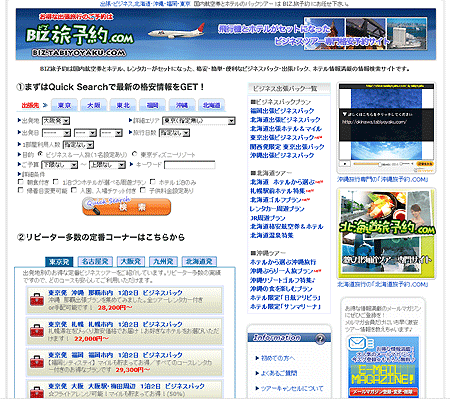Switch to the 北海道発 departure tab
This screenshot has height=399, width=450.
click(x=199, y=261)
